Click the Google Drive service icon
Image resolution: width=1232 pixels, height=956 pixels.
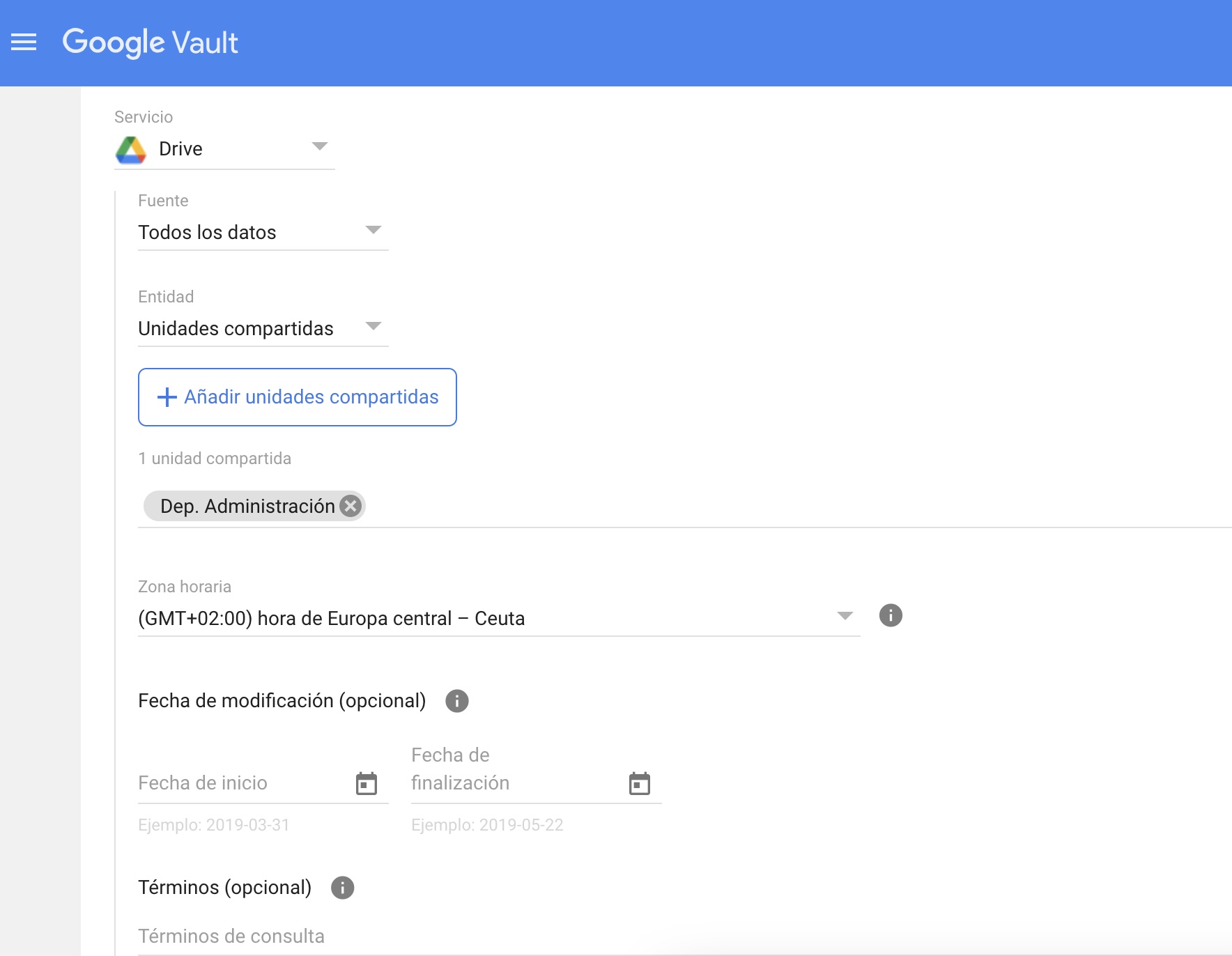131,149
